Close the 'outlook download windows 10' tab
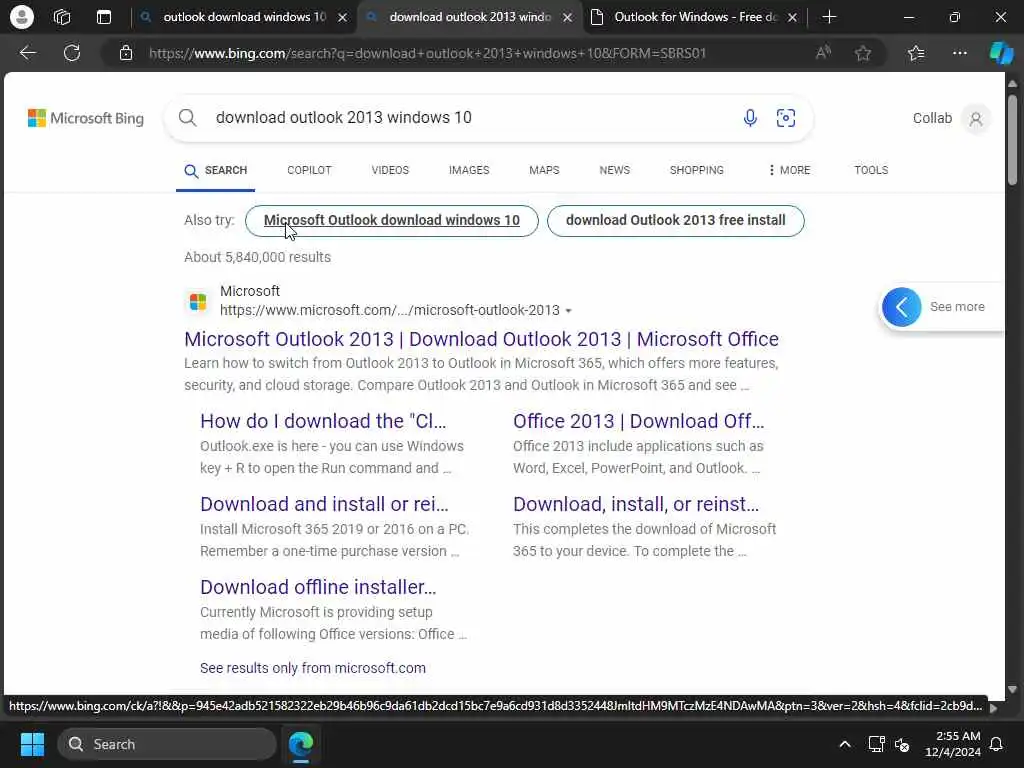 point(342,17)
